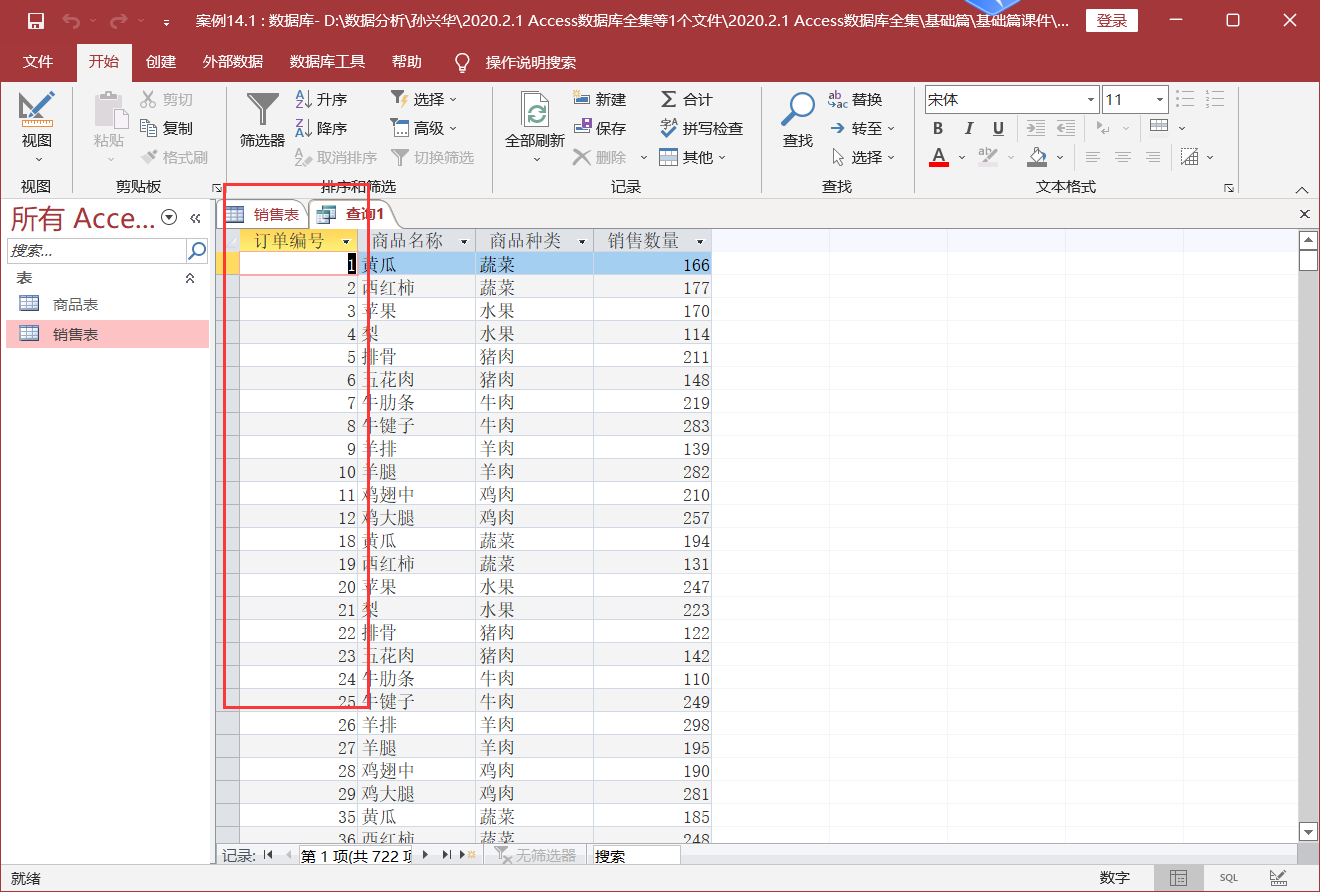This screenshot has height=892, width=1320.
Task: Click the vertical scrollbar down arrow
Action: click(x=1308, y=831)
